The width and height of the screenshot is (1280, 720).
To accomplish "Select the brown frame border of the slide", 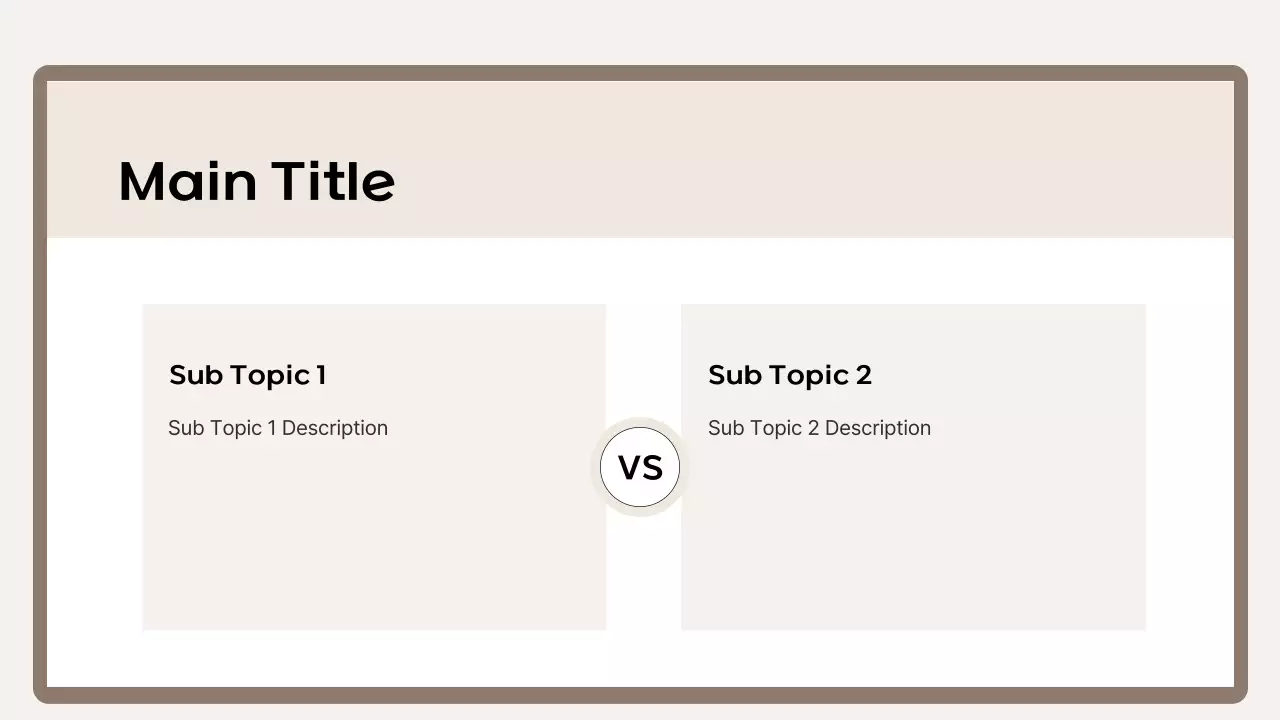I will point(40,400).
